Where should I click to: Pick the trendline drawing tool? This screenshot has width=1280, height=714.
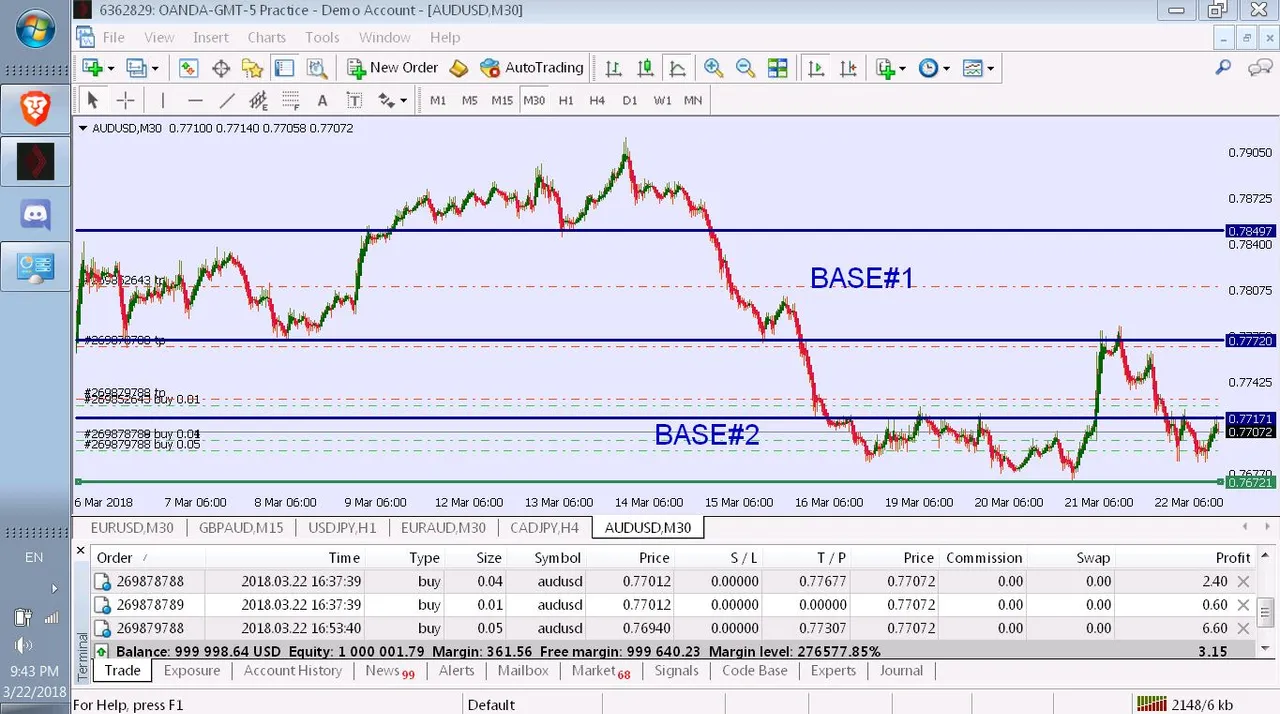(227, 100)
